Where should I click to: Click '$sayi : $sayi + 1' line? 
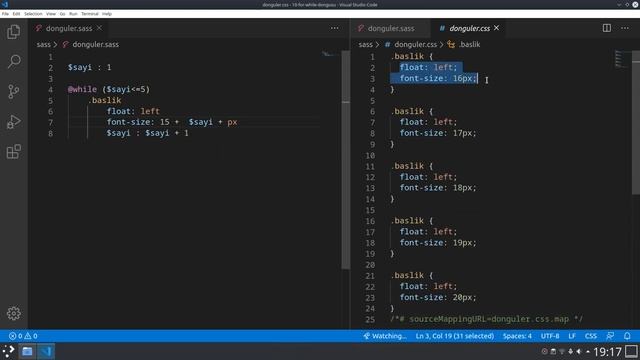(147, 133)
